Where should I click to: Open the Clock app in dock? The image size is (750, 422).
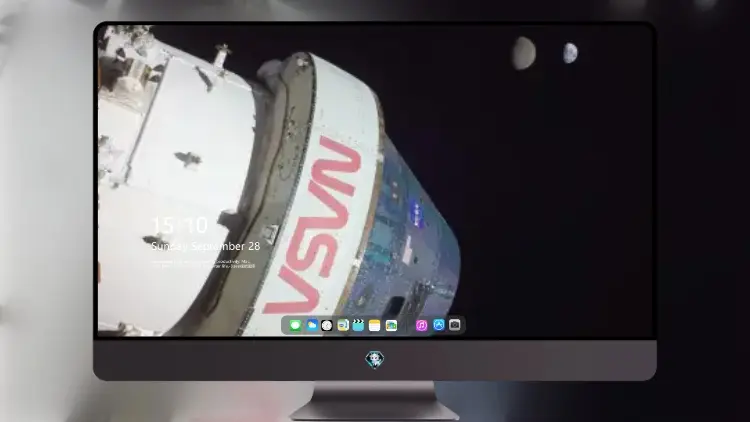click(x=327, y=325)
